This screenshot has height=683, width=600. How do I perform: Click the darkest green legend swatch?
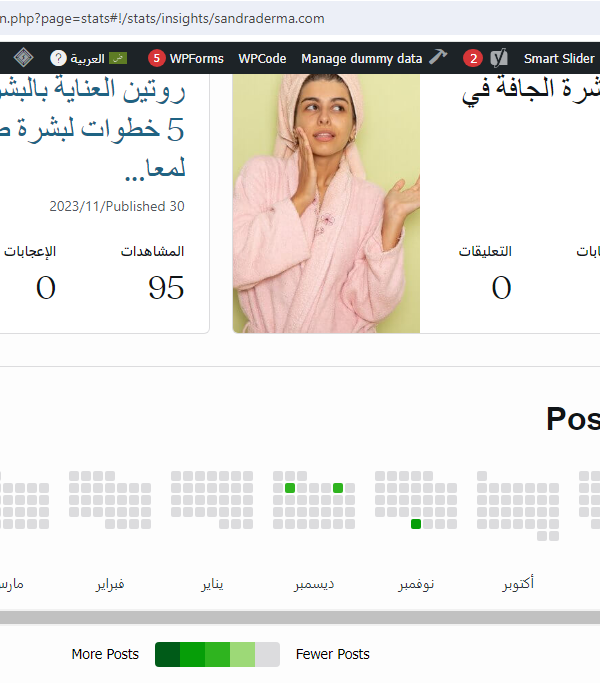coord(167,654)
